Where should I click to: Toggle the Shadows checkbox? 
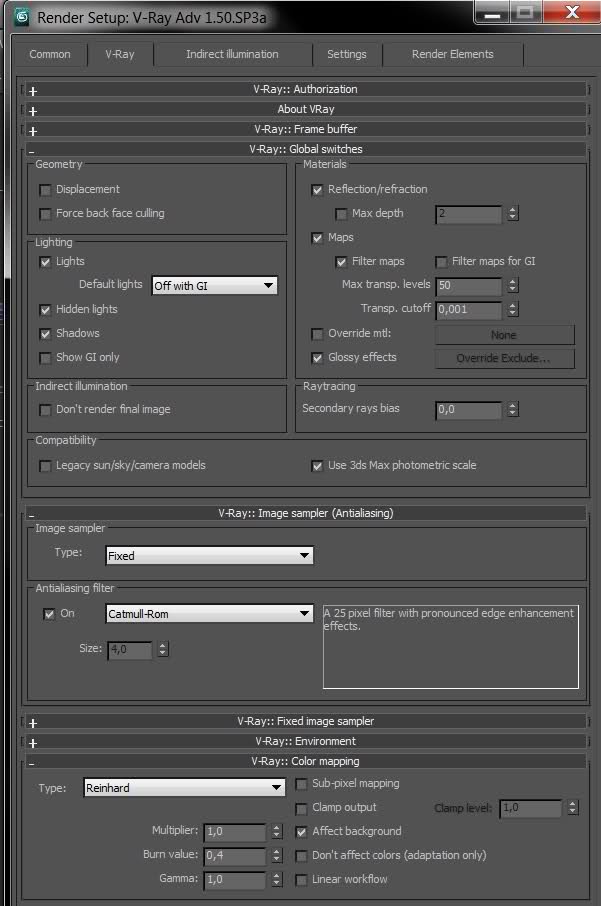(45, 334)
